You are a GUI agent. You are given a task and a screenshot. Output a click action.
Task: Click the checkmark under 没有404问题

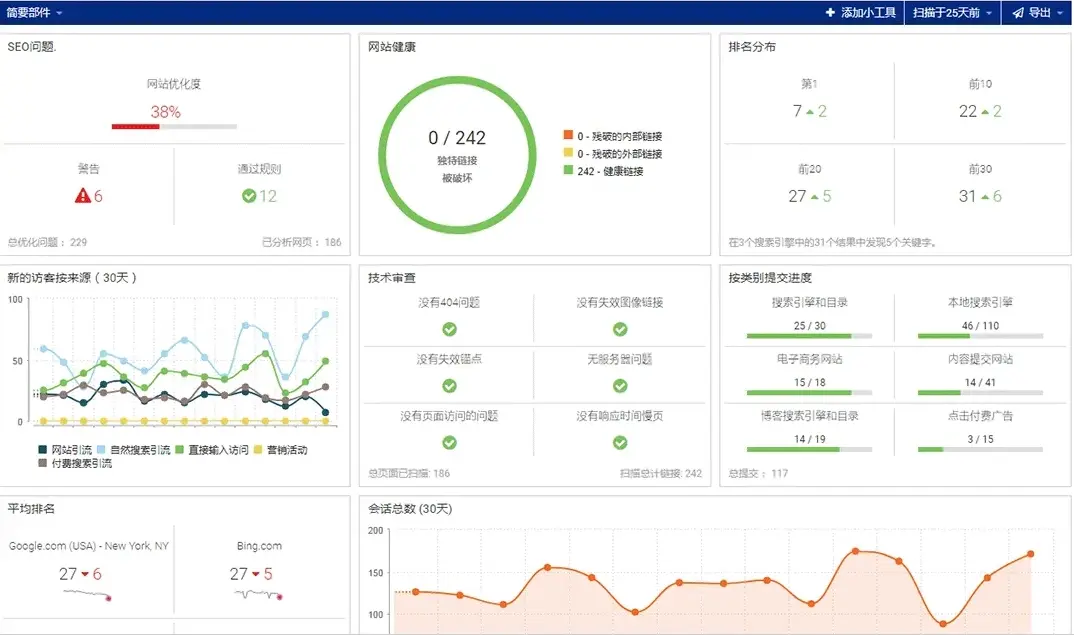point(449,329)
